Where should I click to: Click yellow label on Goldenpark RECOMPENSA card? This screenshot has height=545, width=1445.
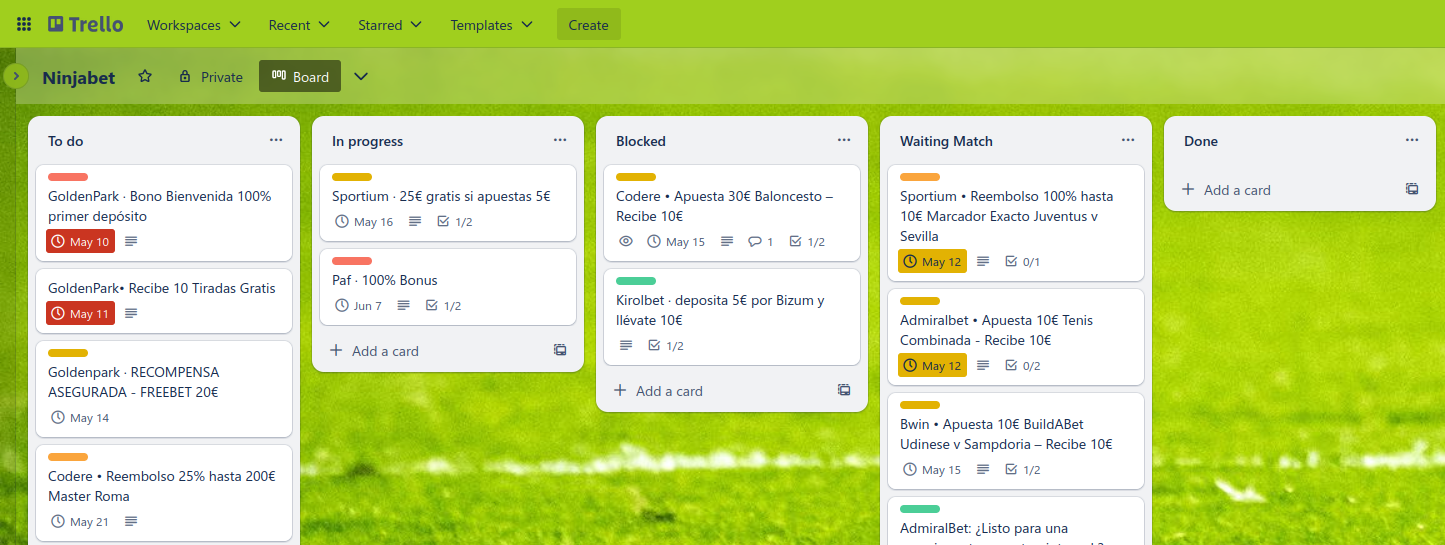(x=68, y=353)
